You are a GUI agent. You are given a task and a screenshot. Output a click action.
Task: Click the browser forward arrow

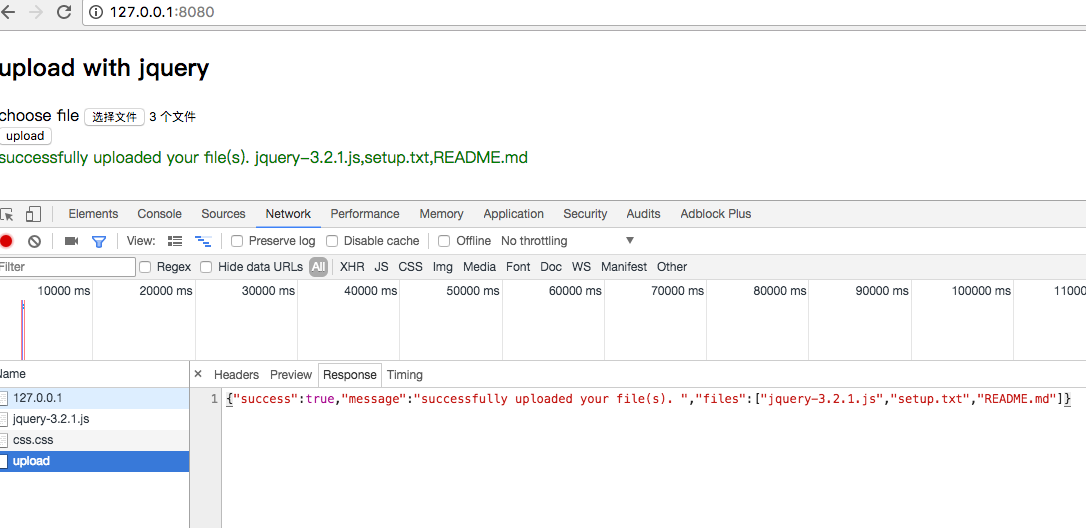coord(36,12)
